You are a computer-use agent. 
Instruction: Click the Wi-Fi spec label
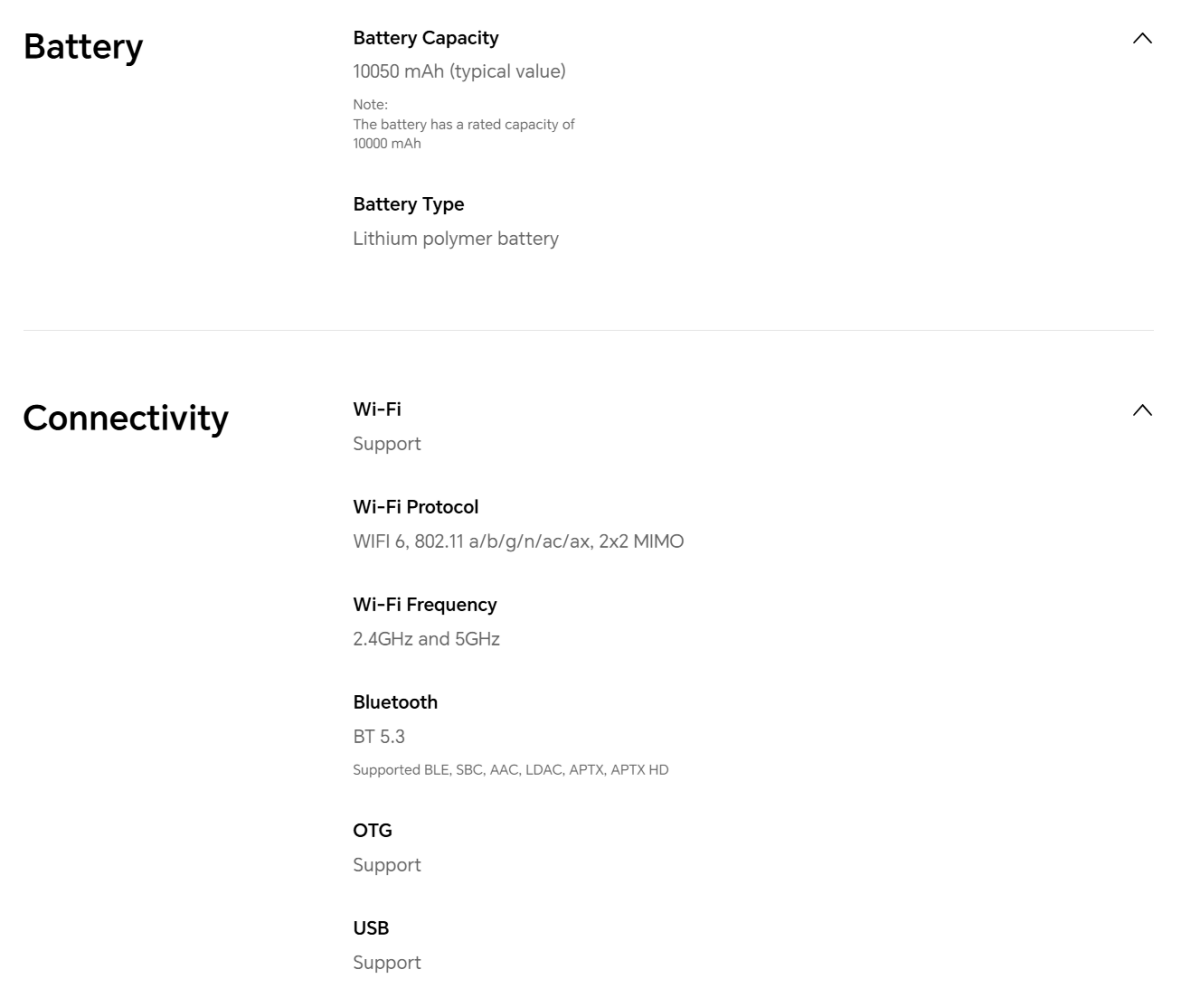pos(377,409)
